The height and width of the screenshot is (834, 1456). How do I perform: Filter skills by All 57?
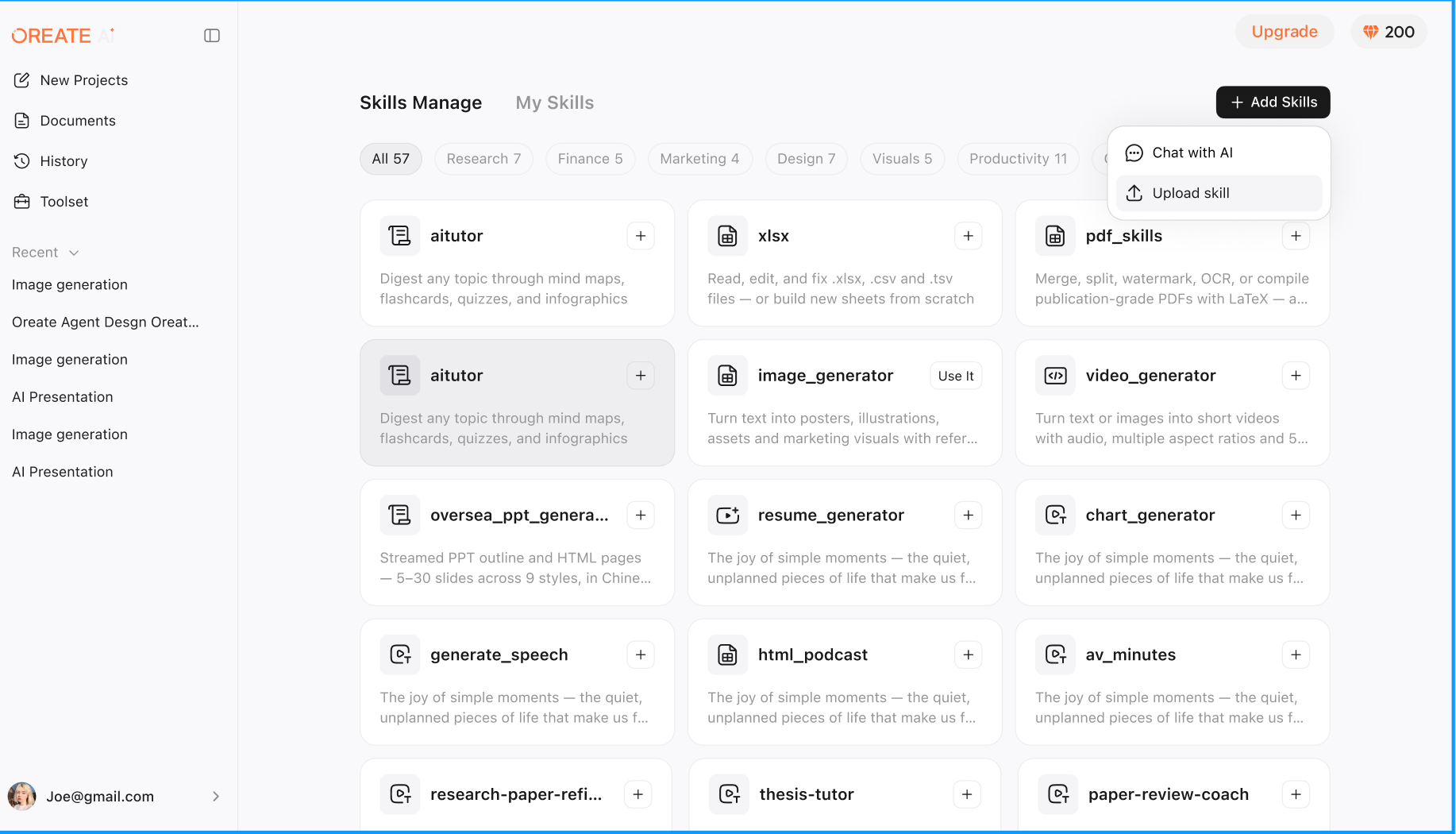(x=391, y=159)
